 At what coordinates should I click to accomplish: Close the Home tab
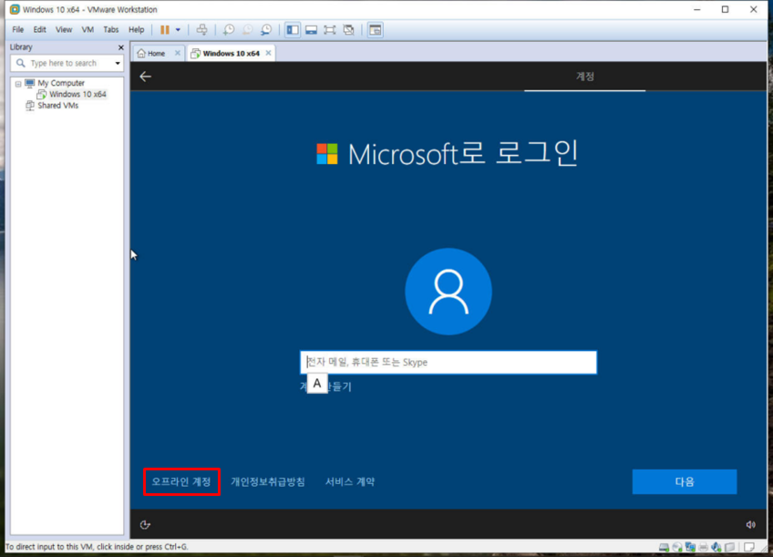(x=177, y=53)
